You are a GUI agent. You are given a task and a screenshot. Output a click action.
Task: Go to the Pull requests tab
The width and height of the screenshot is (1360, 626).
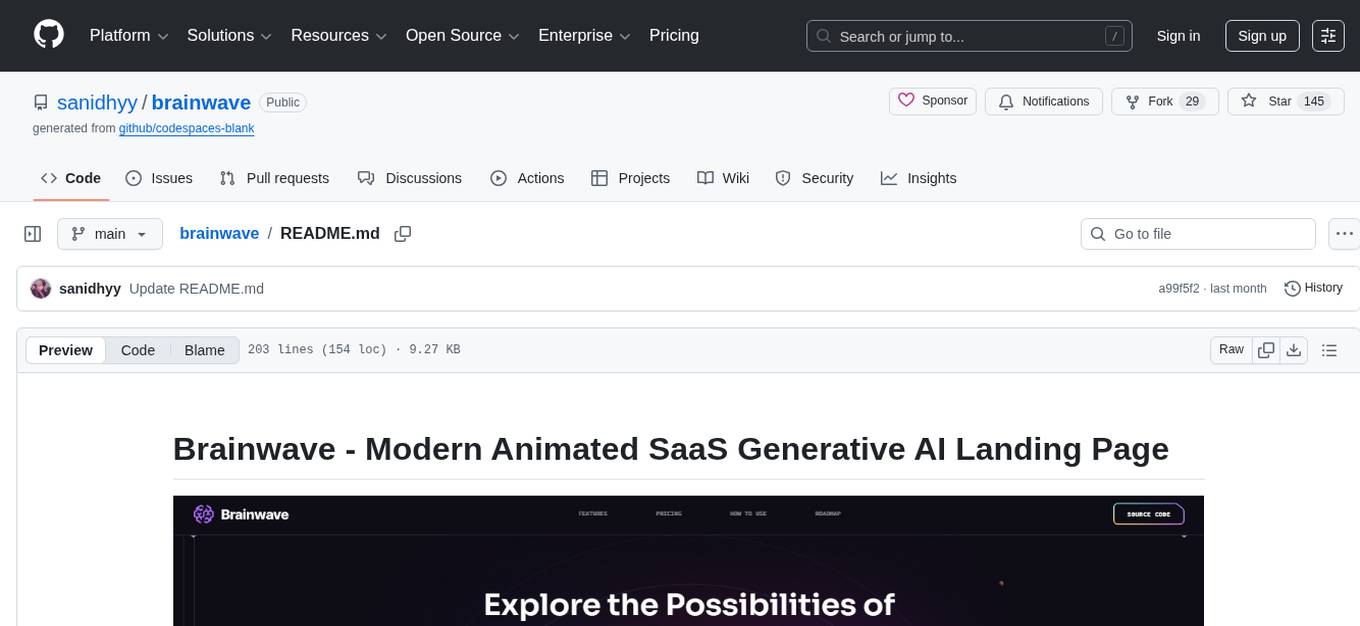pyautogui.click(x=274, y=178)
